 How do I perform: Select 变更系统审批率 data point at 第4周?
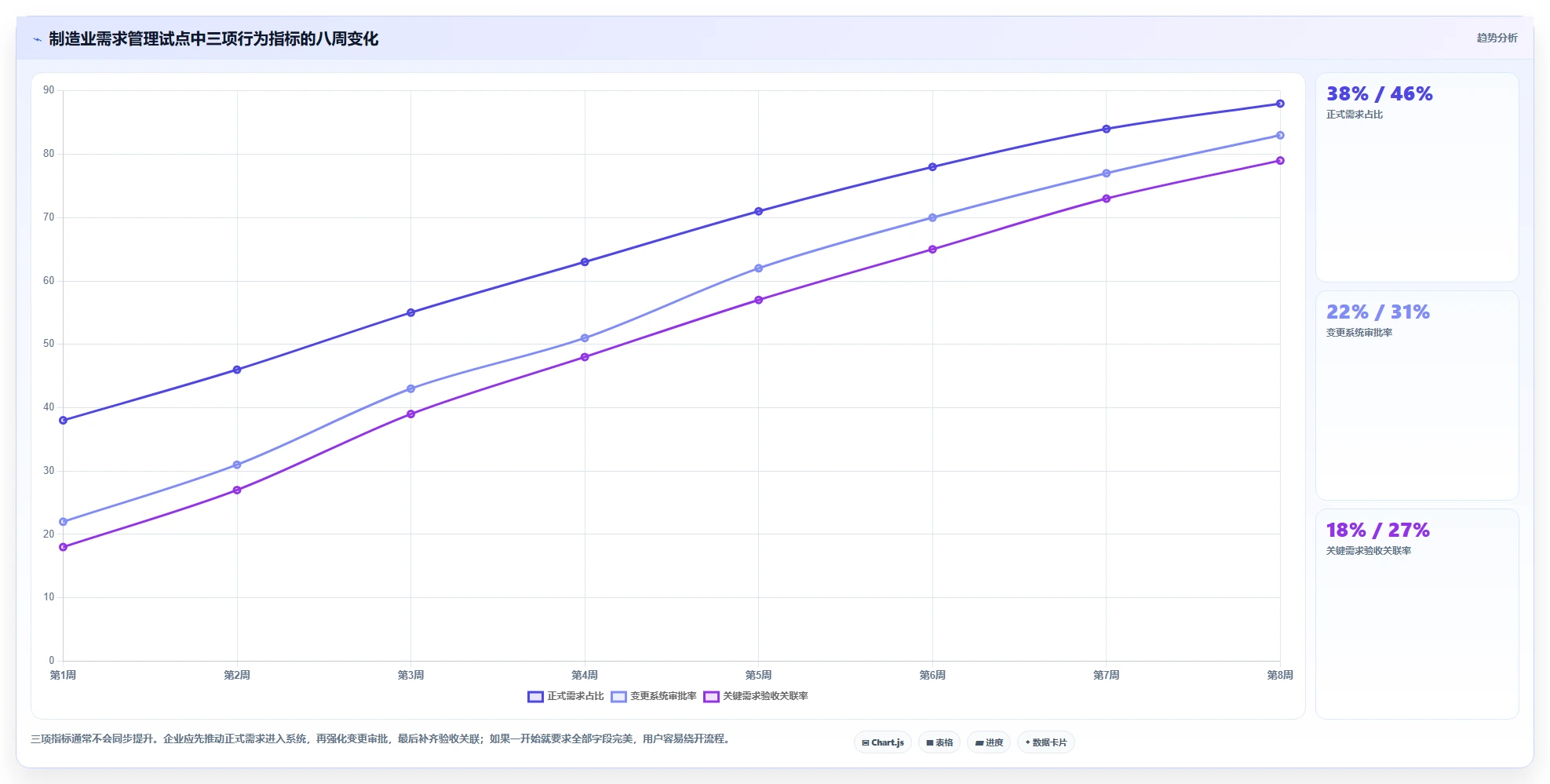click(x=585, y=338)
